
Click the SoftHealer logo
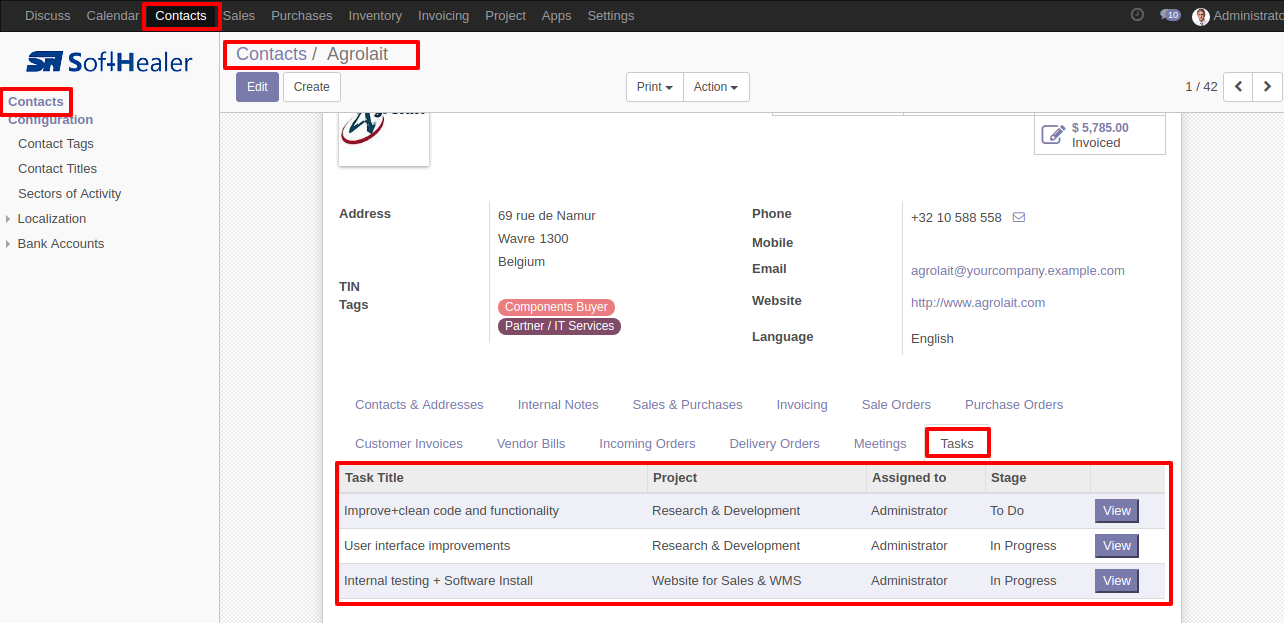coord(109,62)
